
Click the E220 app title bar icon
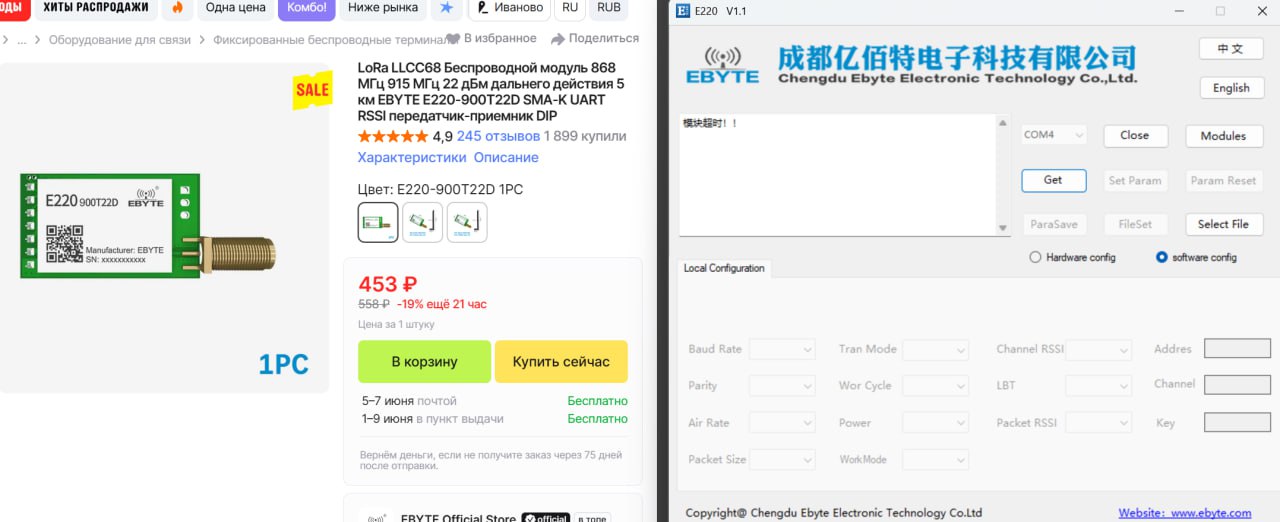[682, 11]
